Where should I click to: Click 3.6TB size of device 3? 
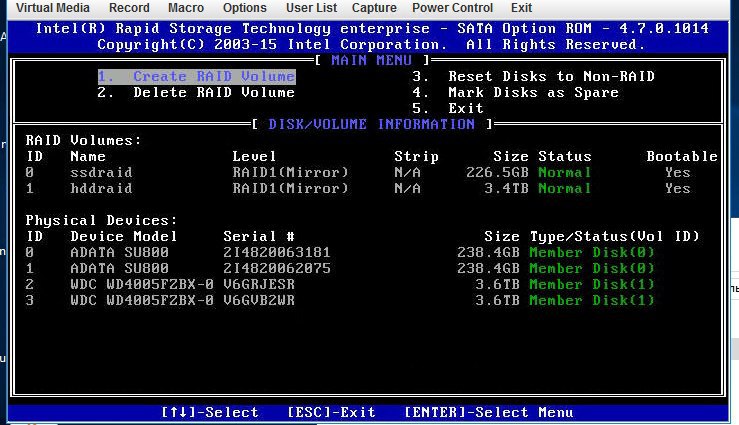[497, 301]
